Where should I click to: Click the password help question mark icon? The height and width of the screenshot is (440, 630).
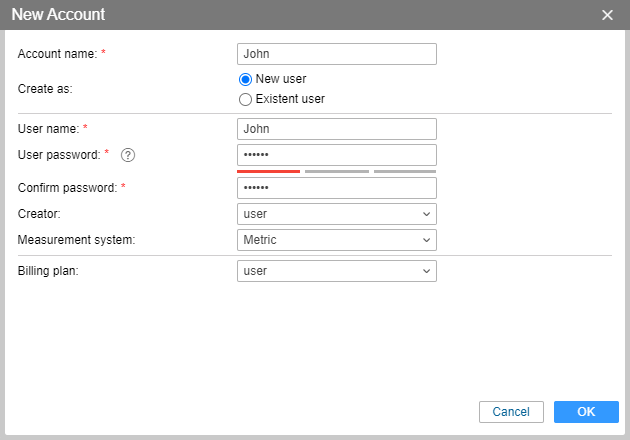tap(127, 155)
